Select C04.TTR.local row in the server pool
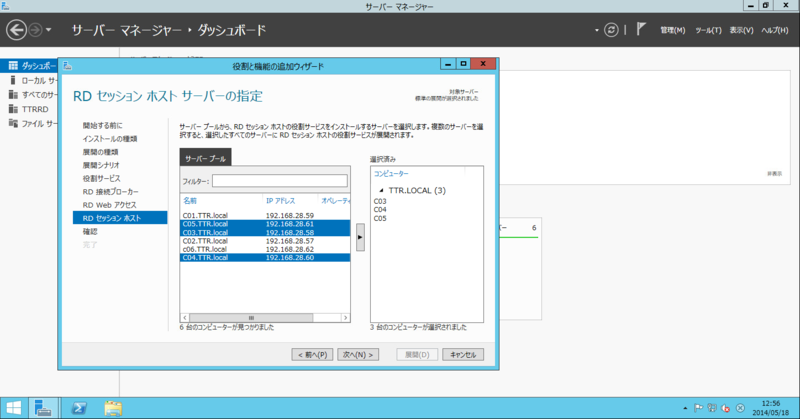 tap(265, 258)
